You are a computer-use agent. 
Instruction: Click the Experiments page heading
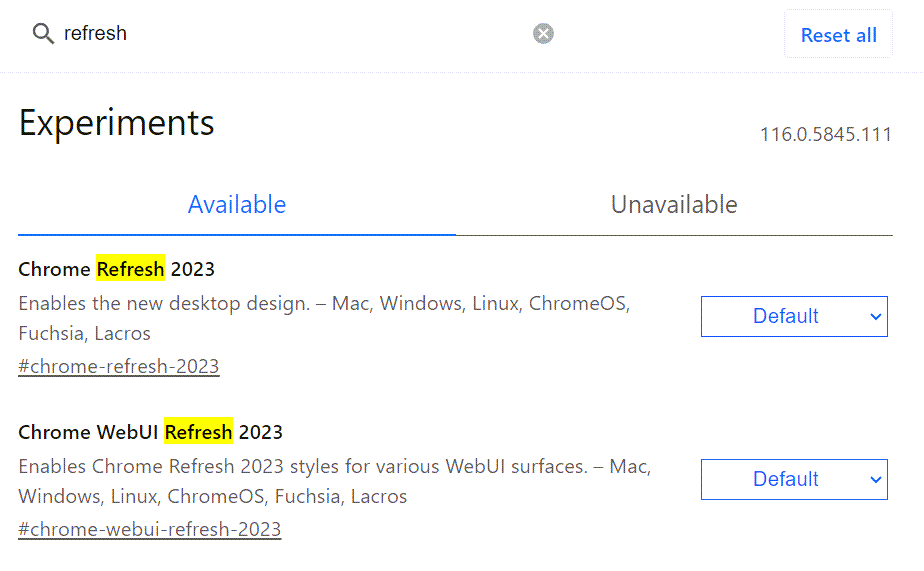(117, 123)
